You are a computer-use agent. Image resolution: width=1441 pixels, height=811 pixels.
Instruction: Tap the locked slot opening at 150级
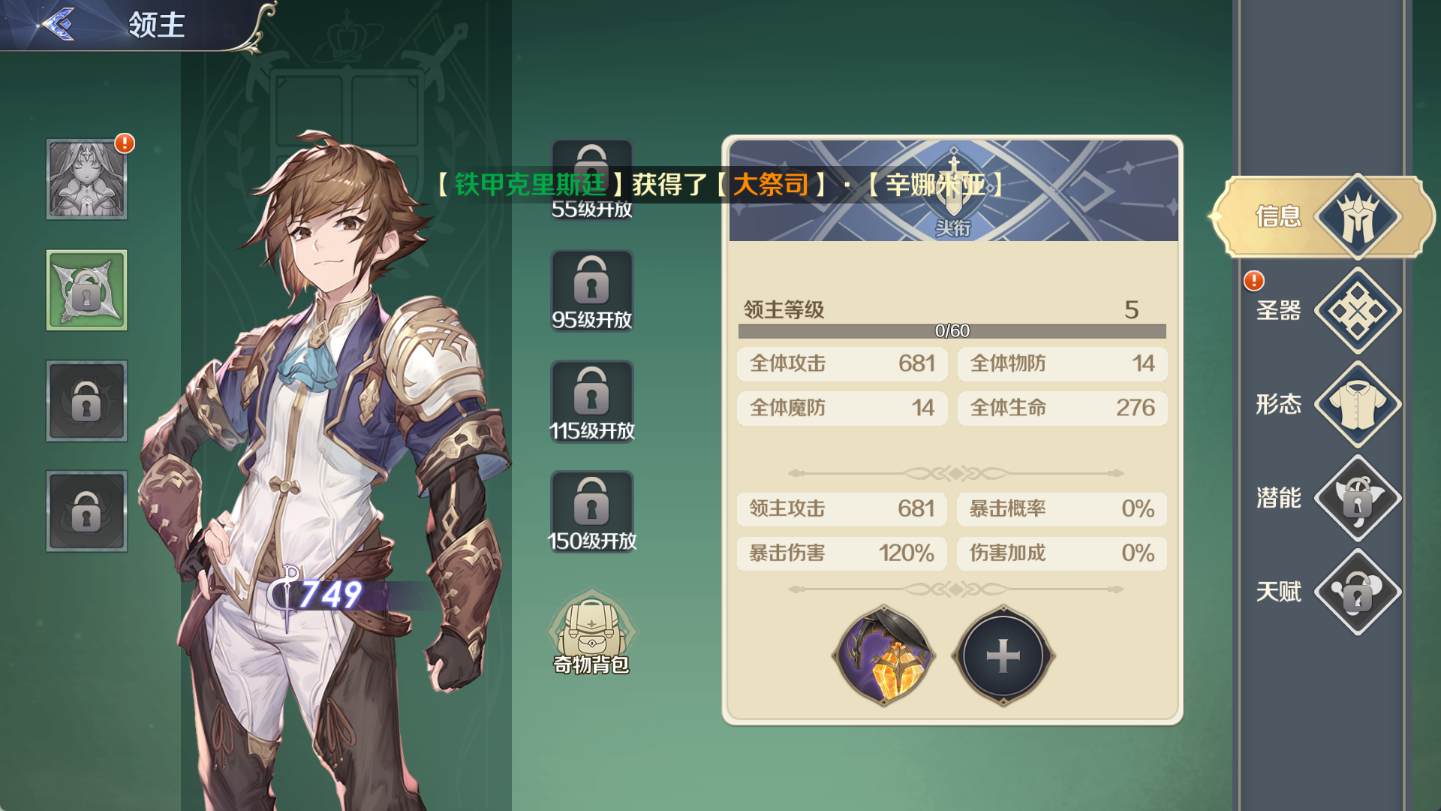click(592, 512)
